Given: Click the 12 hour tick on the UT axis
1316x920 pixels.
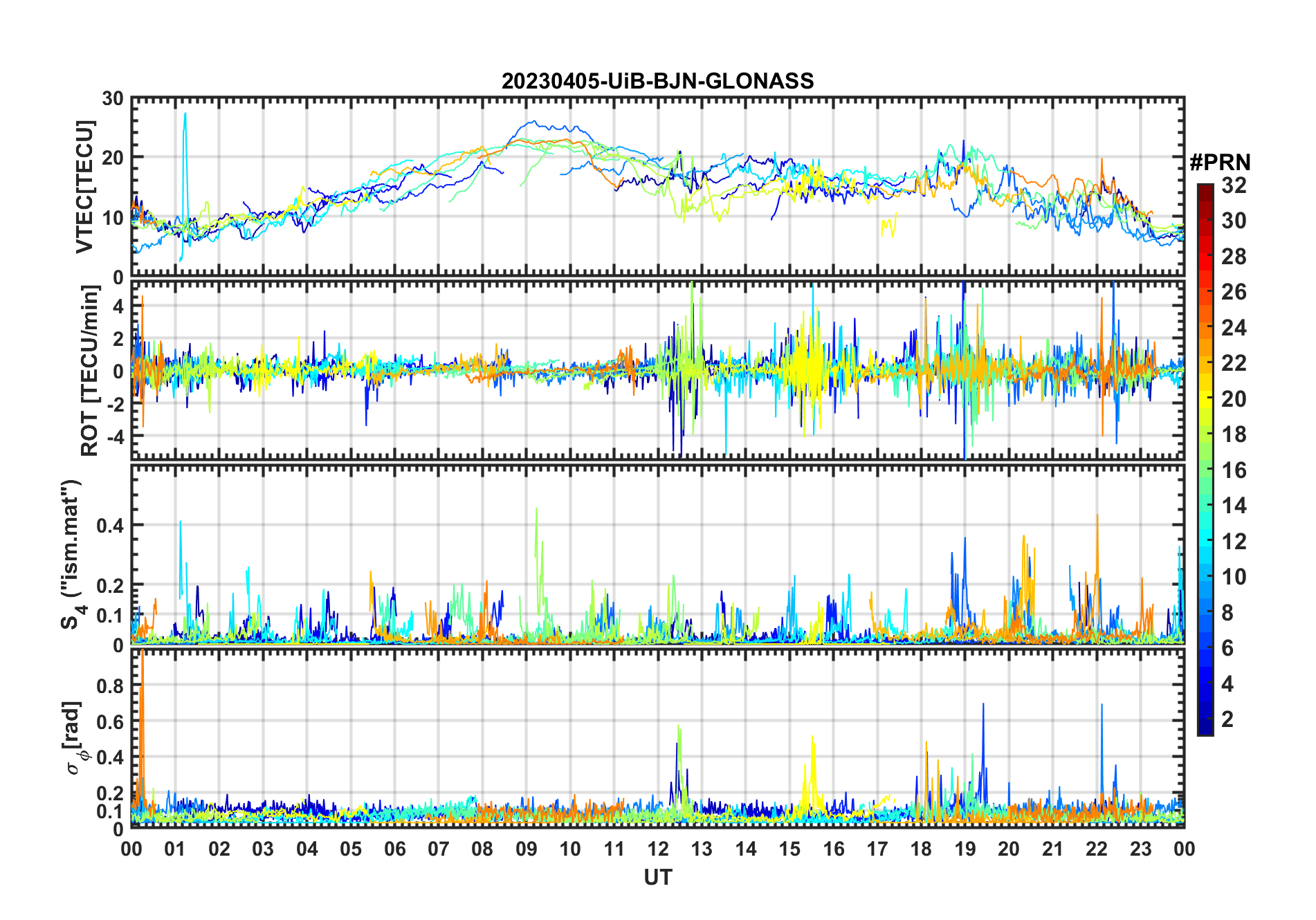Looking at the screenshot, I should tap(658, 849).
